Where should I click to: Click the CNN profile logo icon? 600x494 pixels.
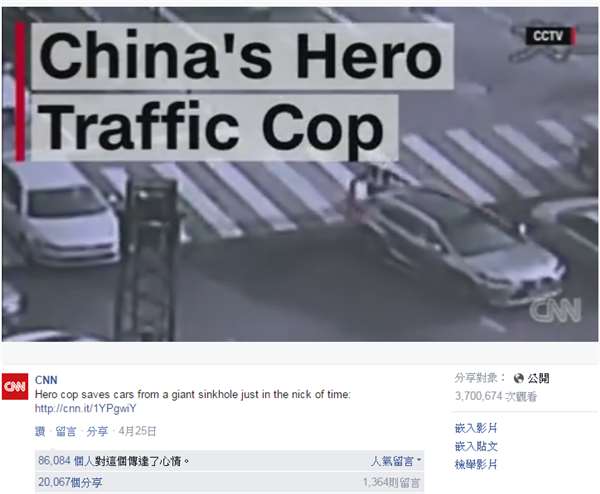(15, 386)
